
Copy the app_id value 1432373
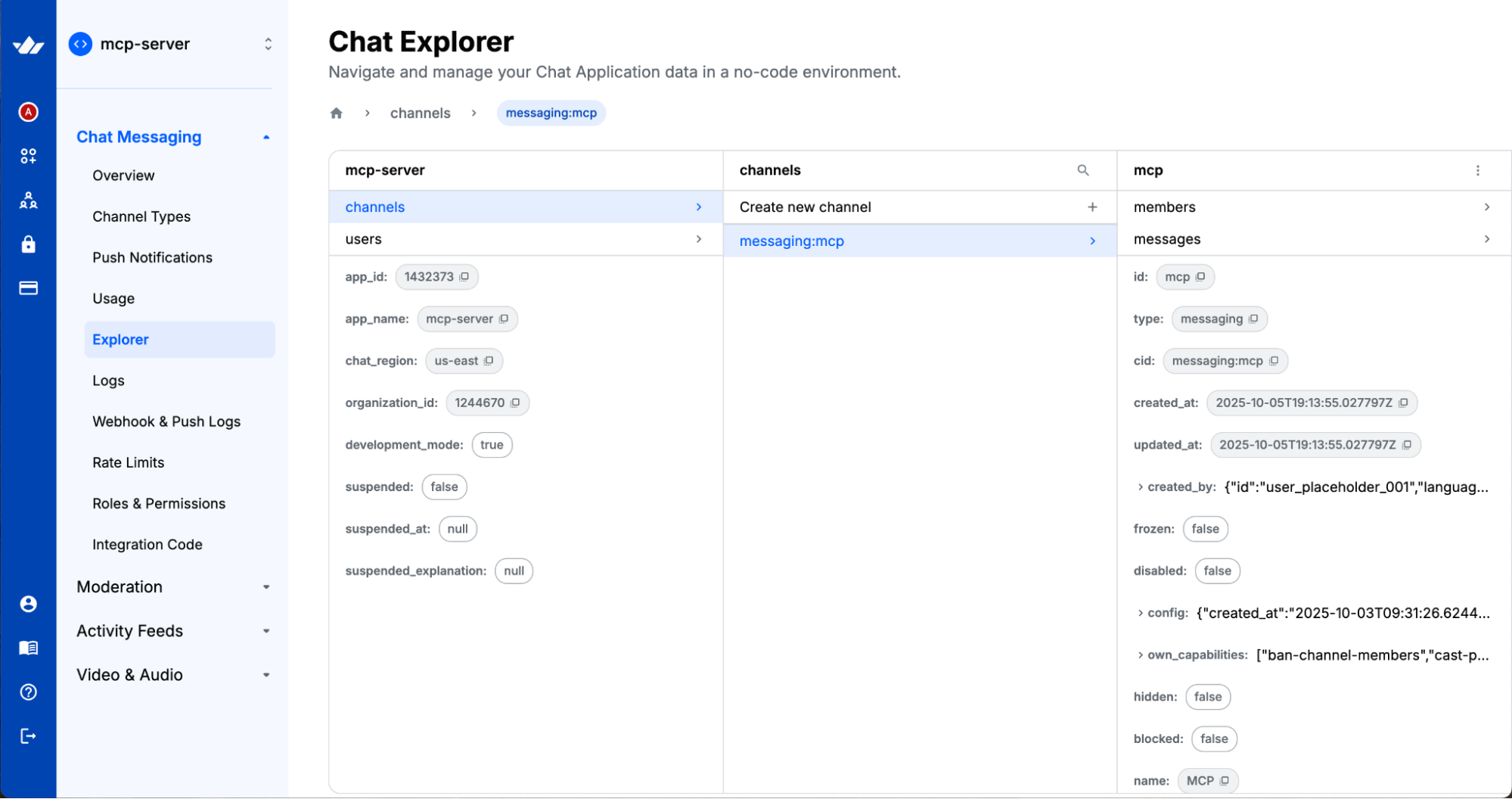click(x=466, y=277)
